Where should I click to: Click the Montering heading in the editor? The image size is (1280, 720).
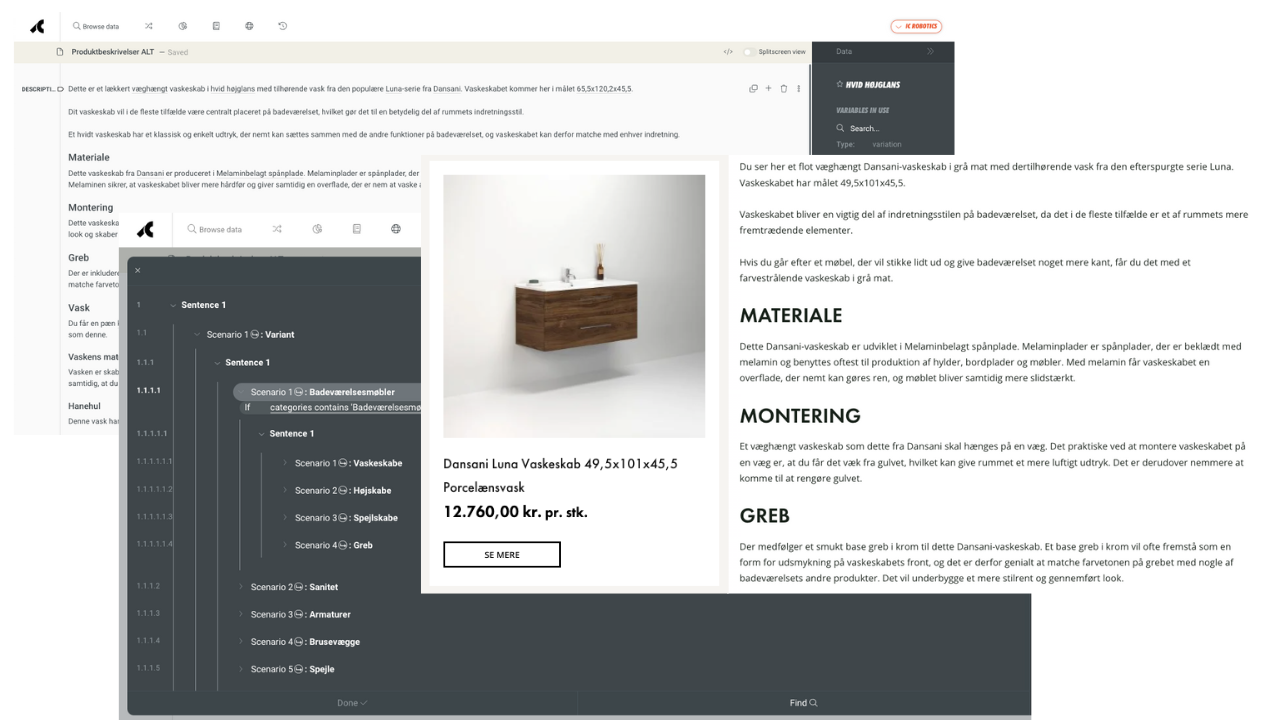pyautogui.click(x=91, y=208)
